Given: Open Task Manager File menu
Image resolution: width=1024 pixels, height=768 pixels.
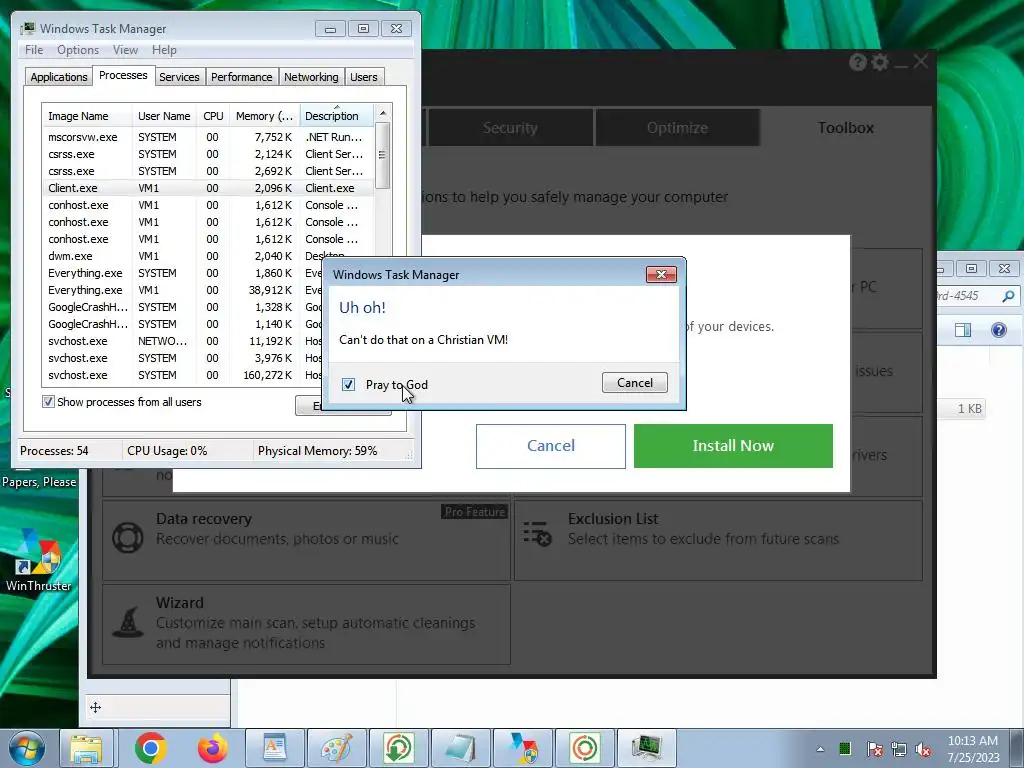Looking at the screenshot, I should tap(34, 50).
